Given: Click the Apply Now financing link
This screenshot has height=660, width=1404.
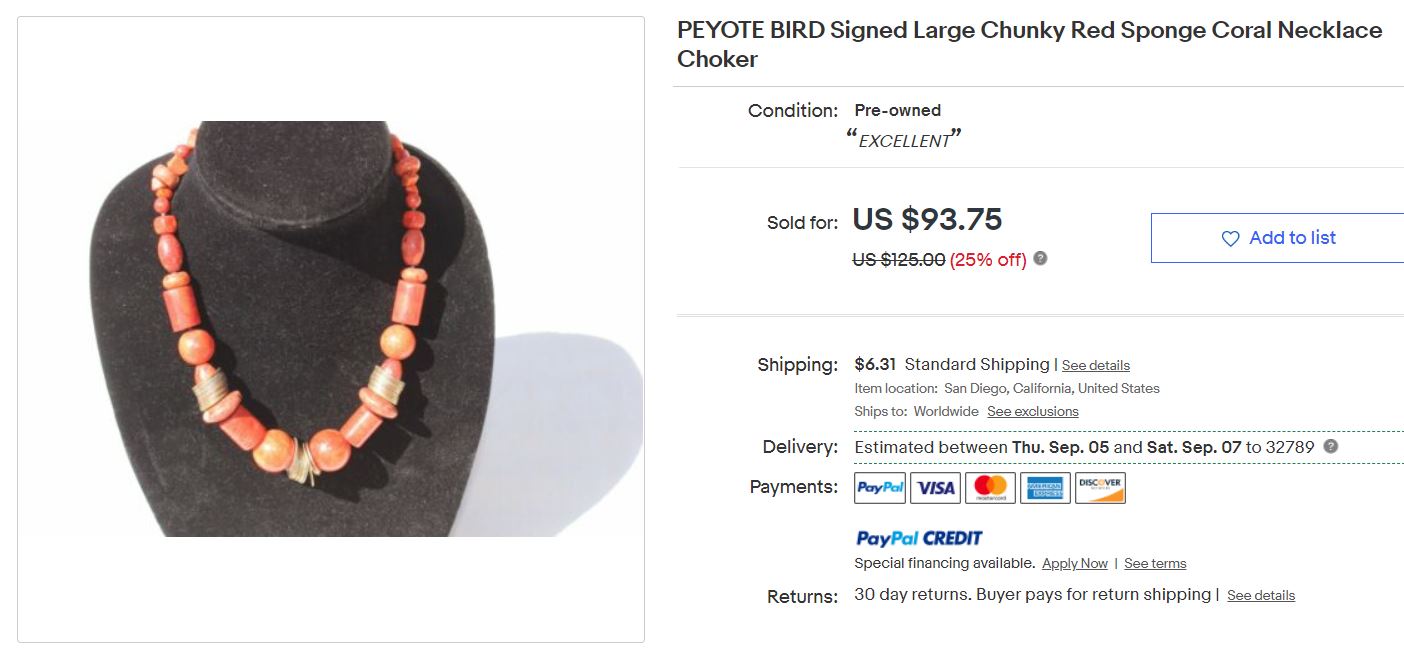Looking at the screenshot, I should click(1074, 564).
